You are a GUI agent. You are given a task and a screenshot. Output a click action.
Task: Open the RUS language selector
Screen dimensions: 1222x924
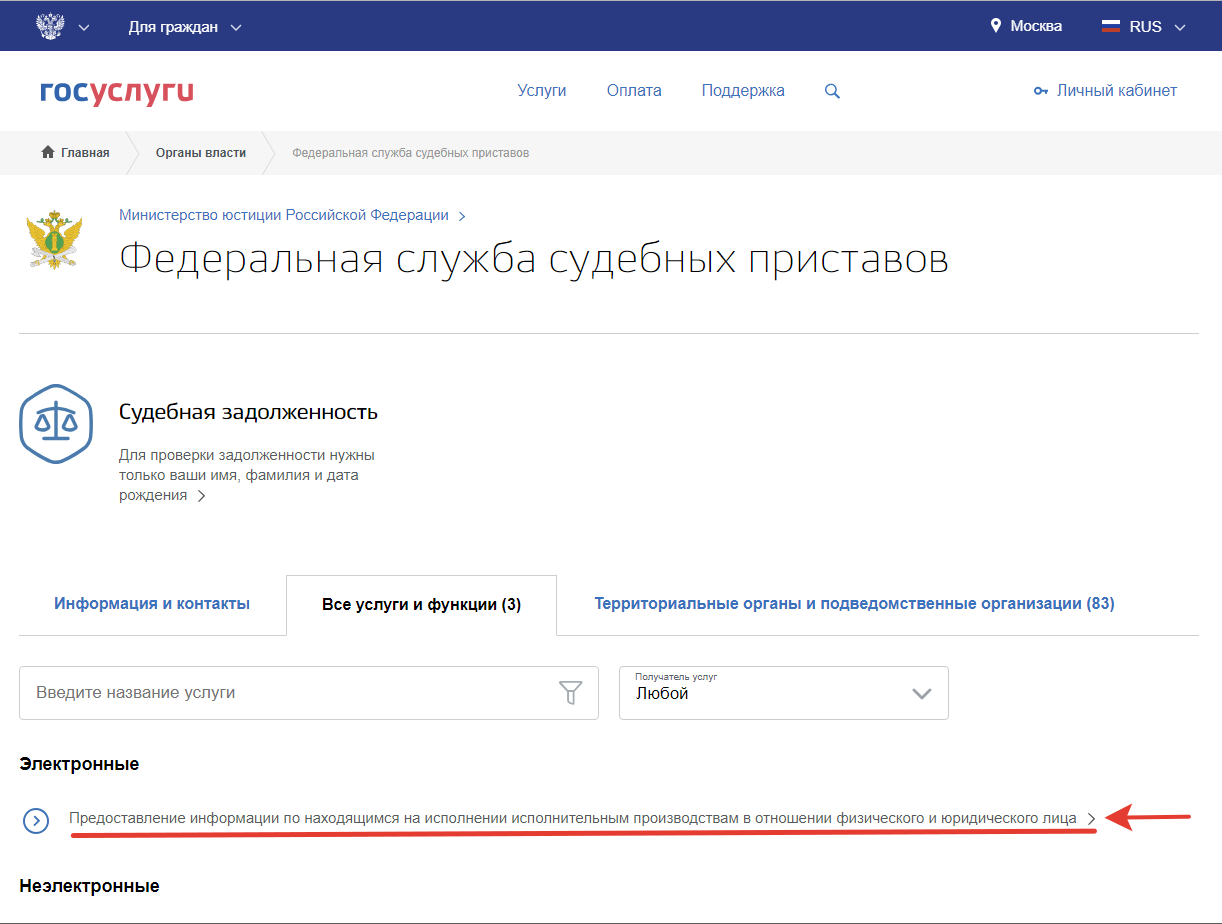click(1144, 27)
